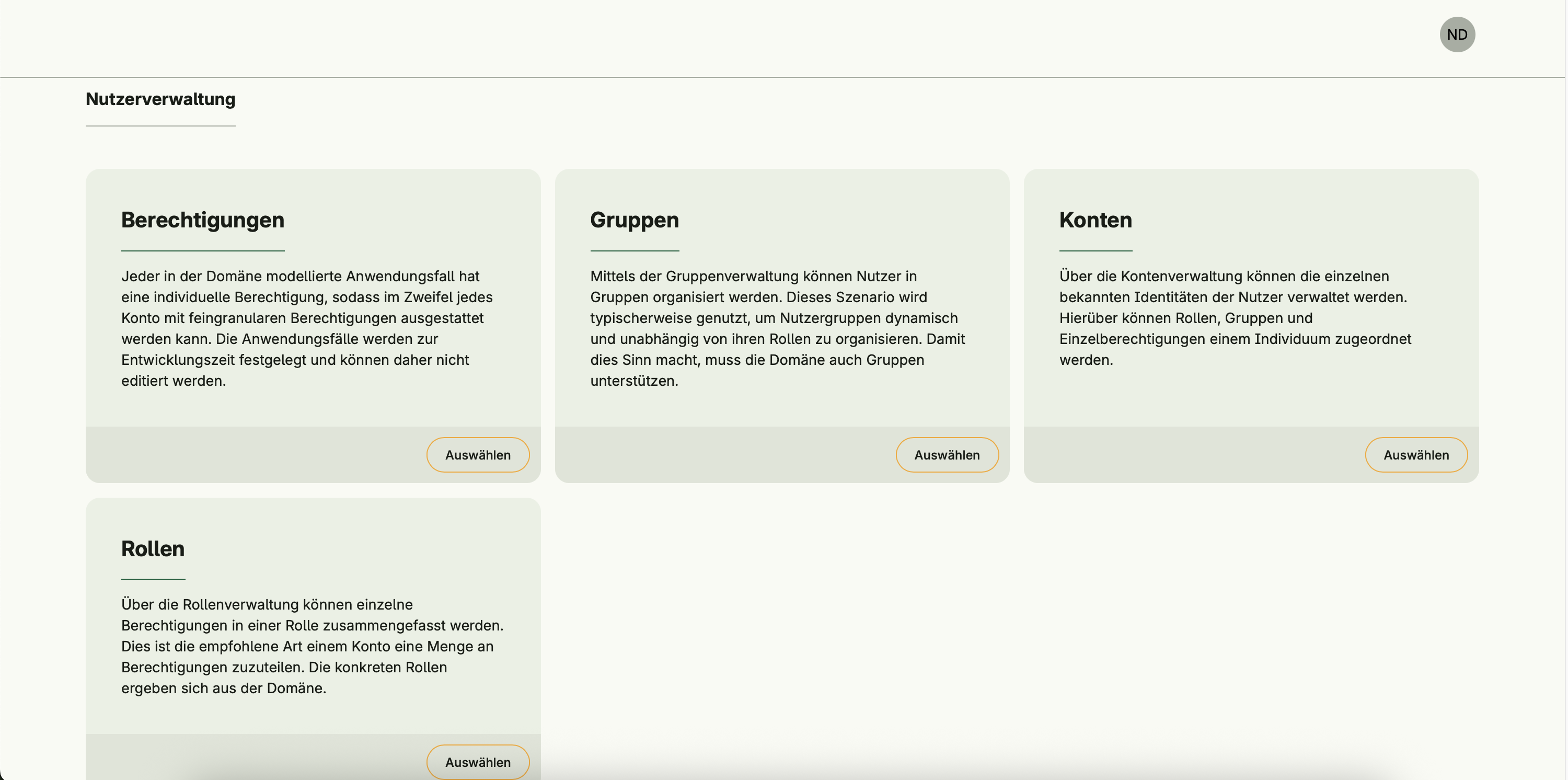Open the ND user avatar menu
Image resolution: width=1568 pixels, height=780 pixels.
pyautogui.click(x=1457, y=35)
